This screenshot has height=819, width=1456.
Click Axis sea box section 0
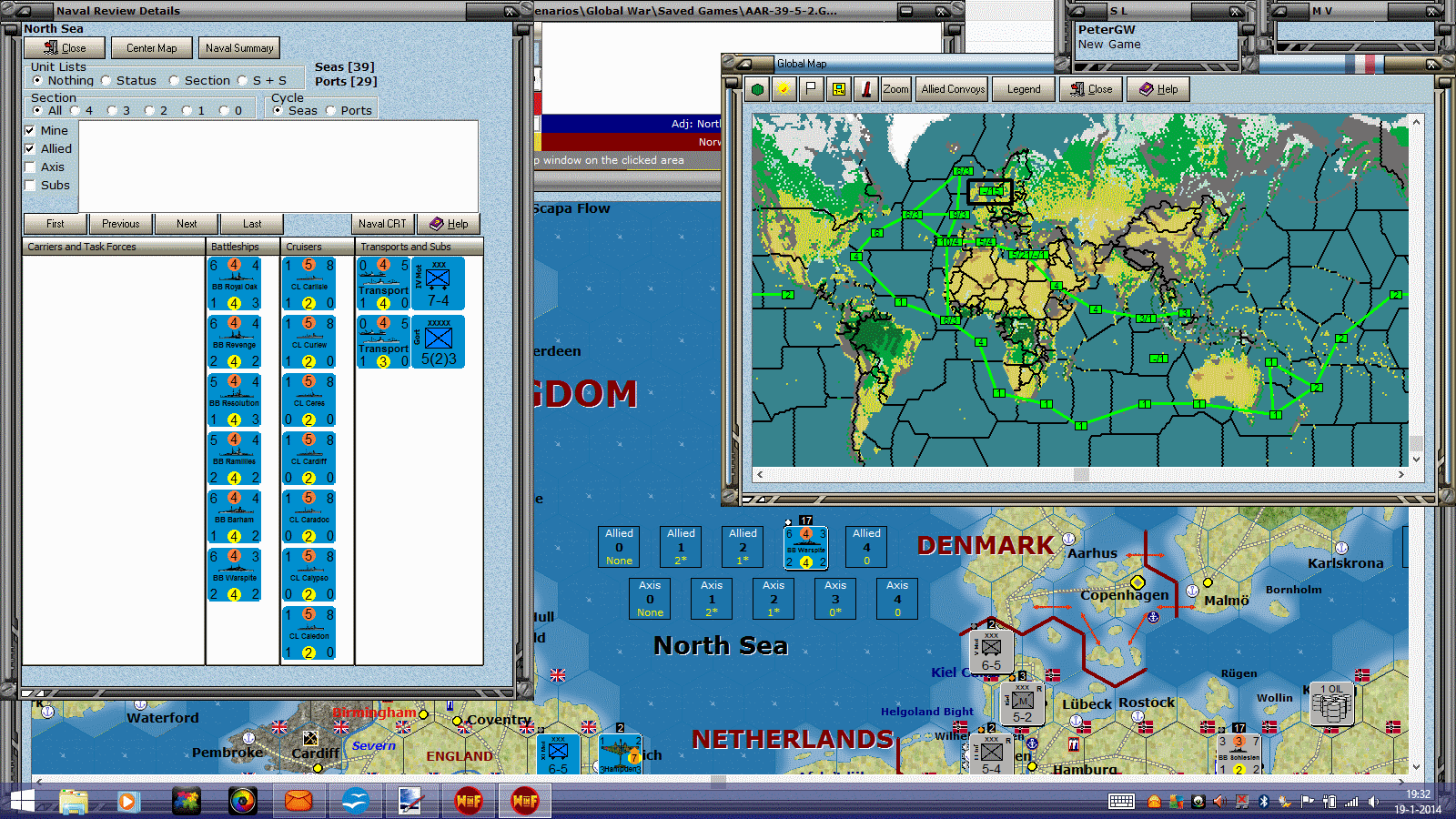[x=650, y=599]
